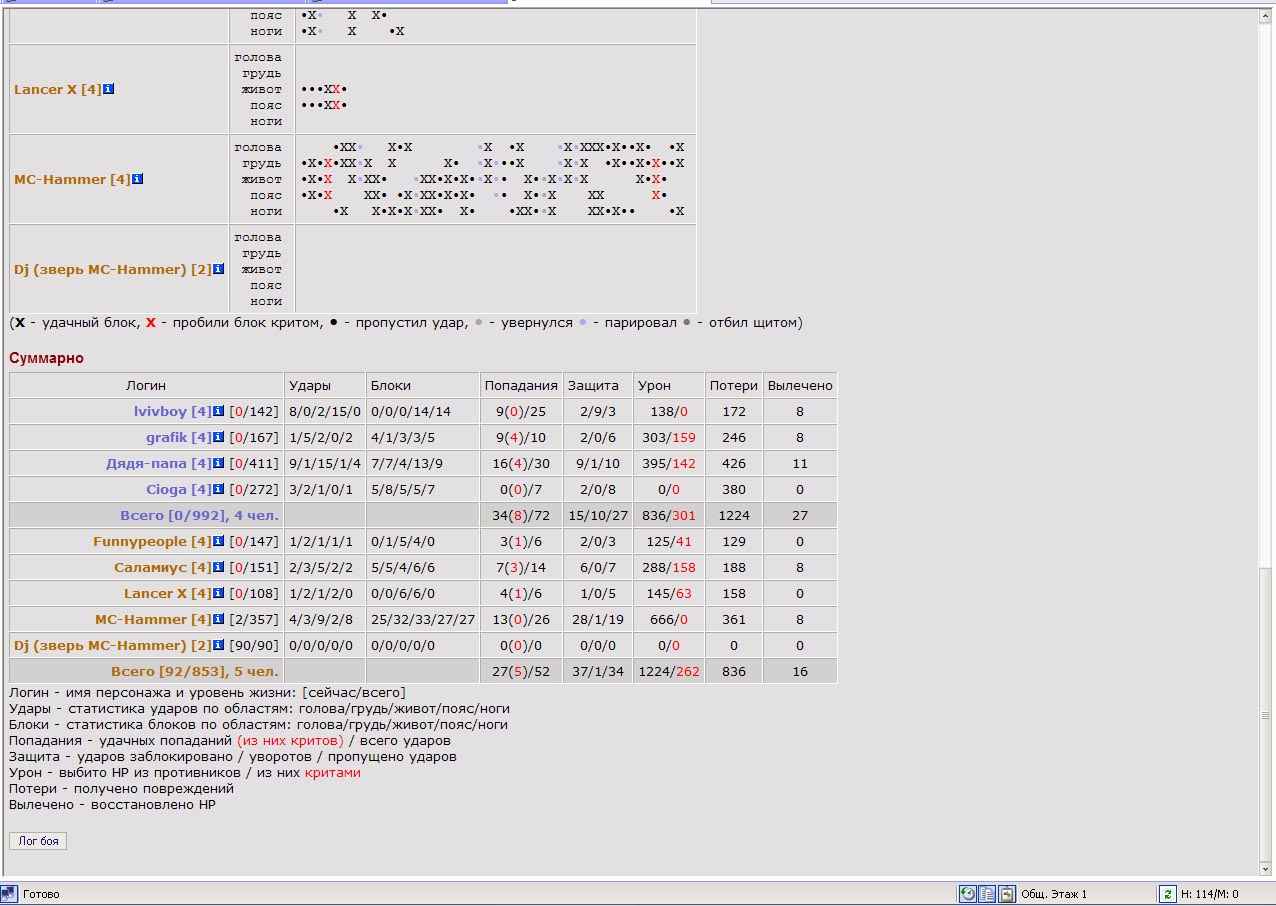Screen dimensions: 1276x906
Task: Click H: 114/M: 0 status indicator
Action: [1210, 894]
